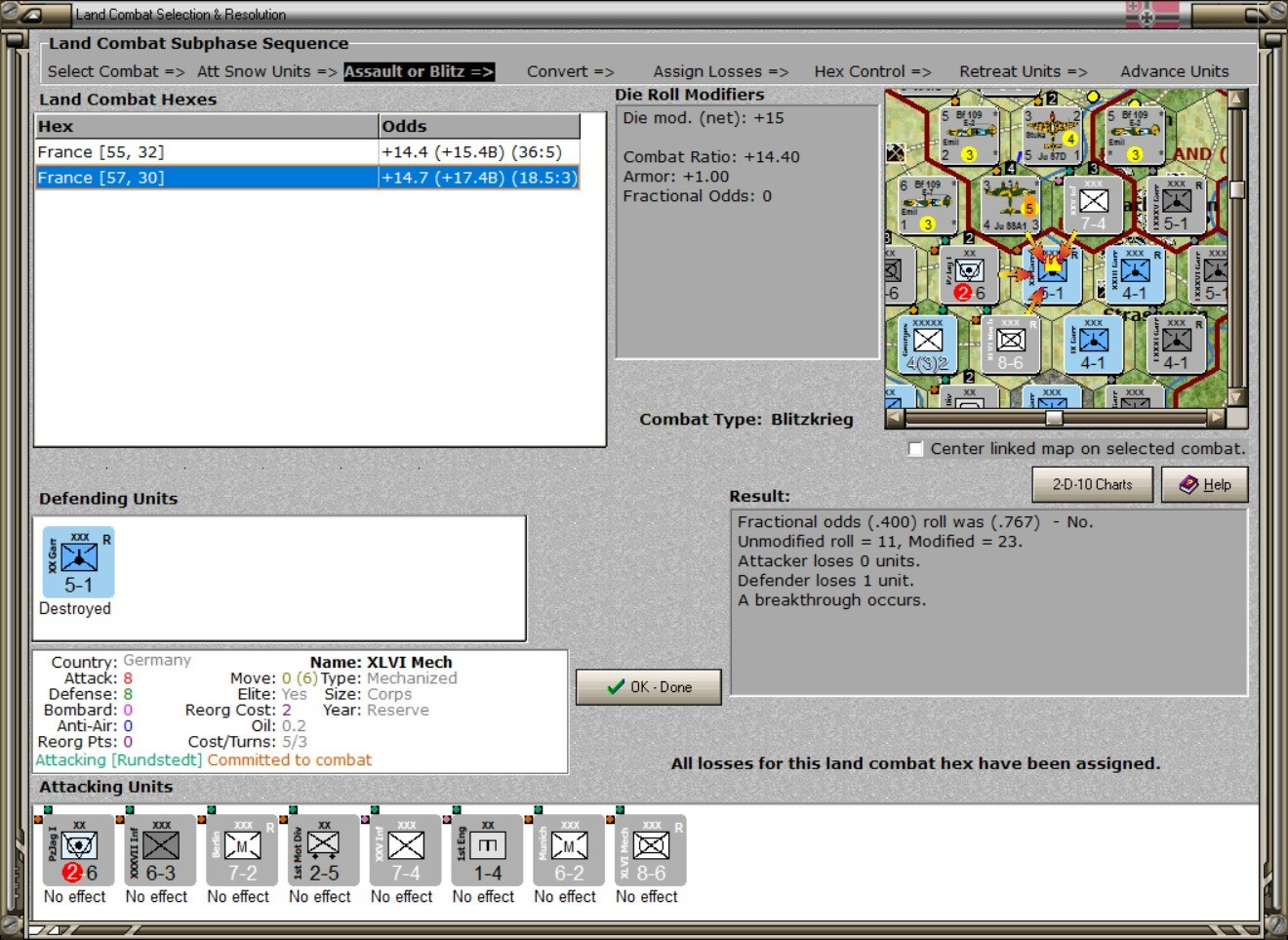Click the map's vertical scrollbar thumb

pos(1237,189)
